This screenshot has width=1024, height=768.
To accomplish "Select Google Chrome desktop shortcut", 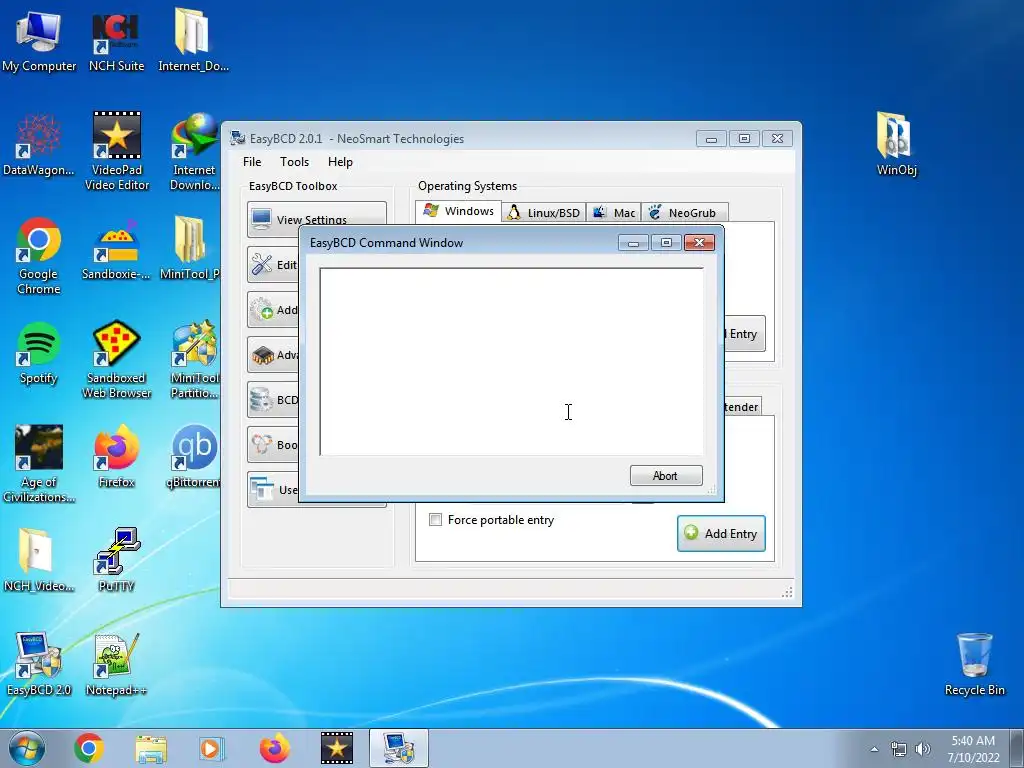I will [x=39, y=256].
